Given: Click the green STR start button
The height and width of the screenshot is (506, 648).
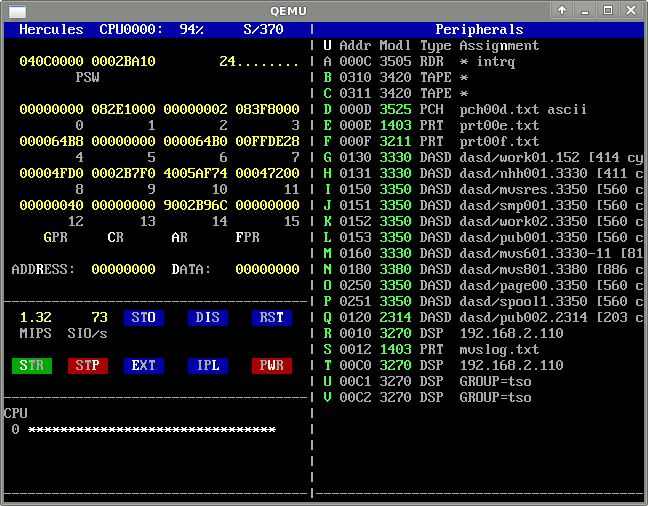Looking at the screenshot, I should point(32,366).
